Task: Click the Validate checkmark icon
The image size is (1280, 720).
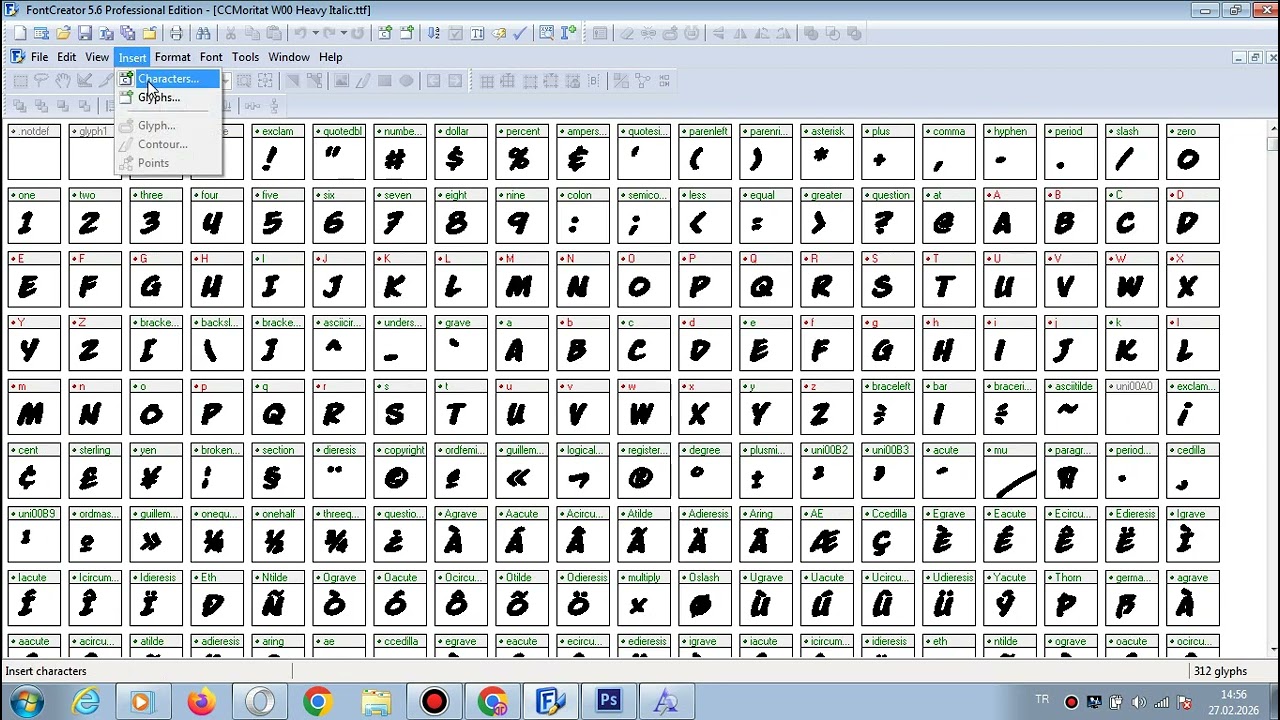Action: (x=520, y=33)
